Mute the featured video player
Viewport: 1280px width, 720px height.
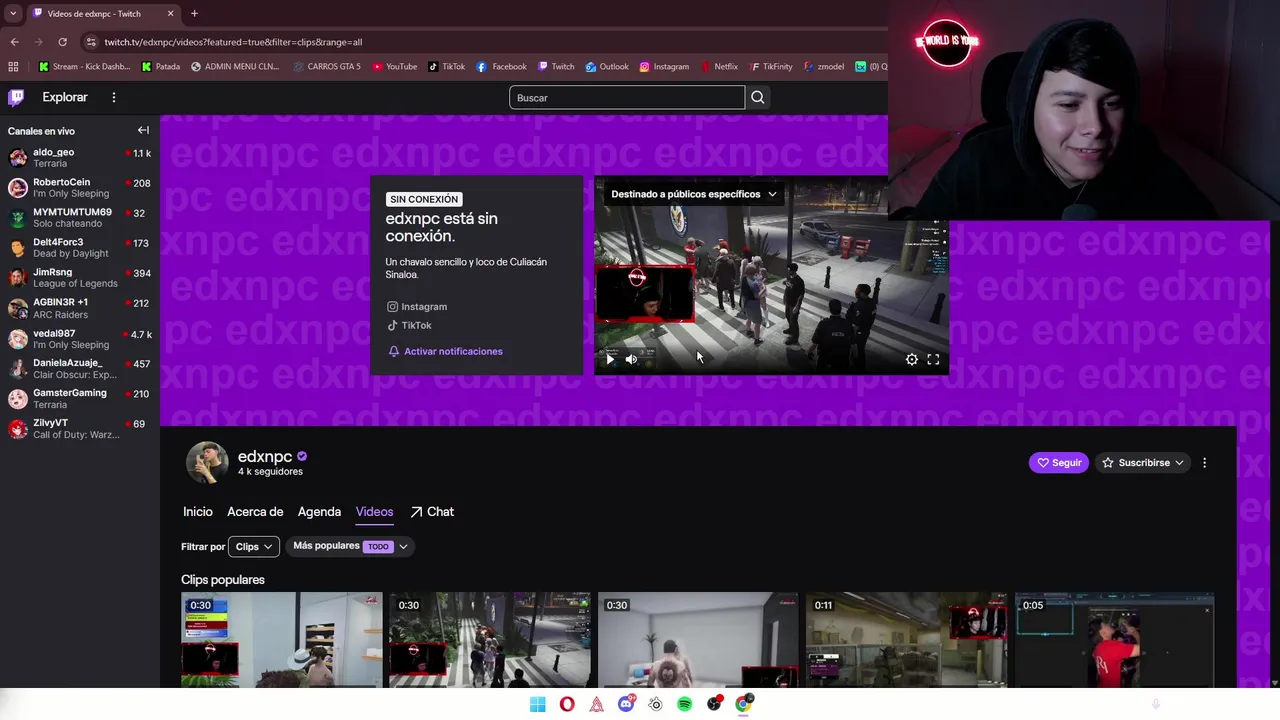coord(631,359)
